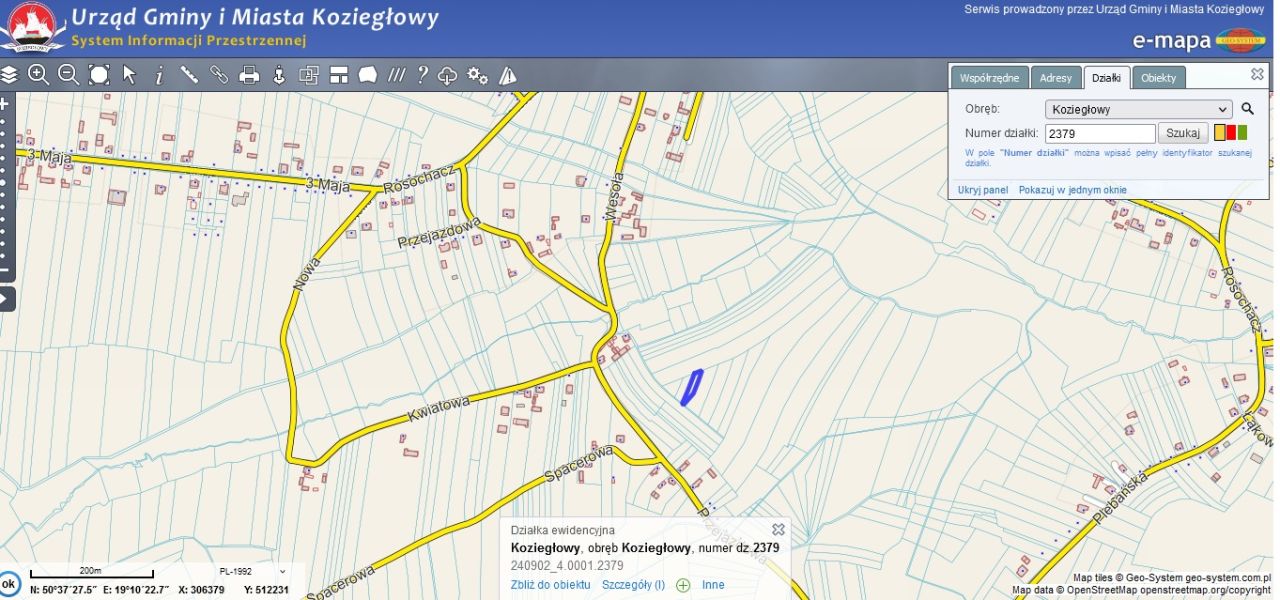Viewport: 1280px width, 600px height.
Task: Open the map layers panel icon
Action: point(9,75)
